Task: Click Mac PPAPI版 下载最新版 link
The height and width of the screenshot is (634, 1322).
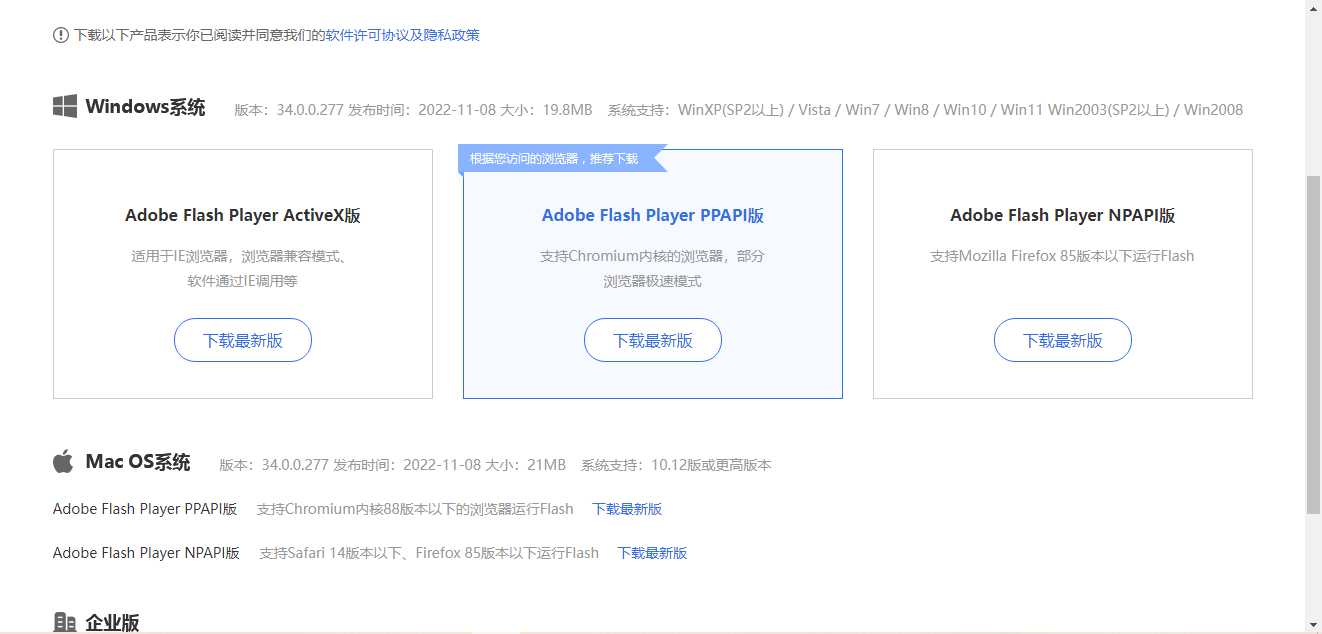Action: (627, 509)
